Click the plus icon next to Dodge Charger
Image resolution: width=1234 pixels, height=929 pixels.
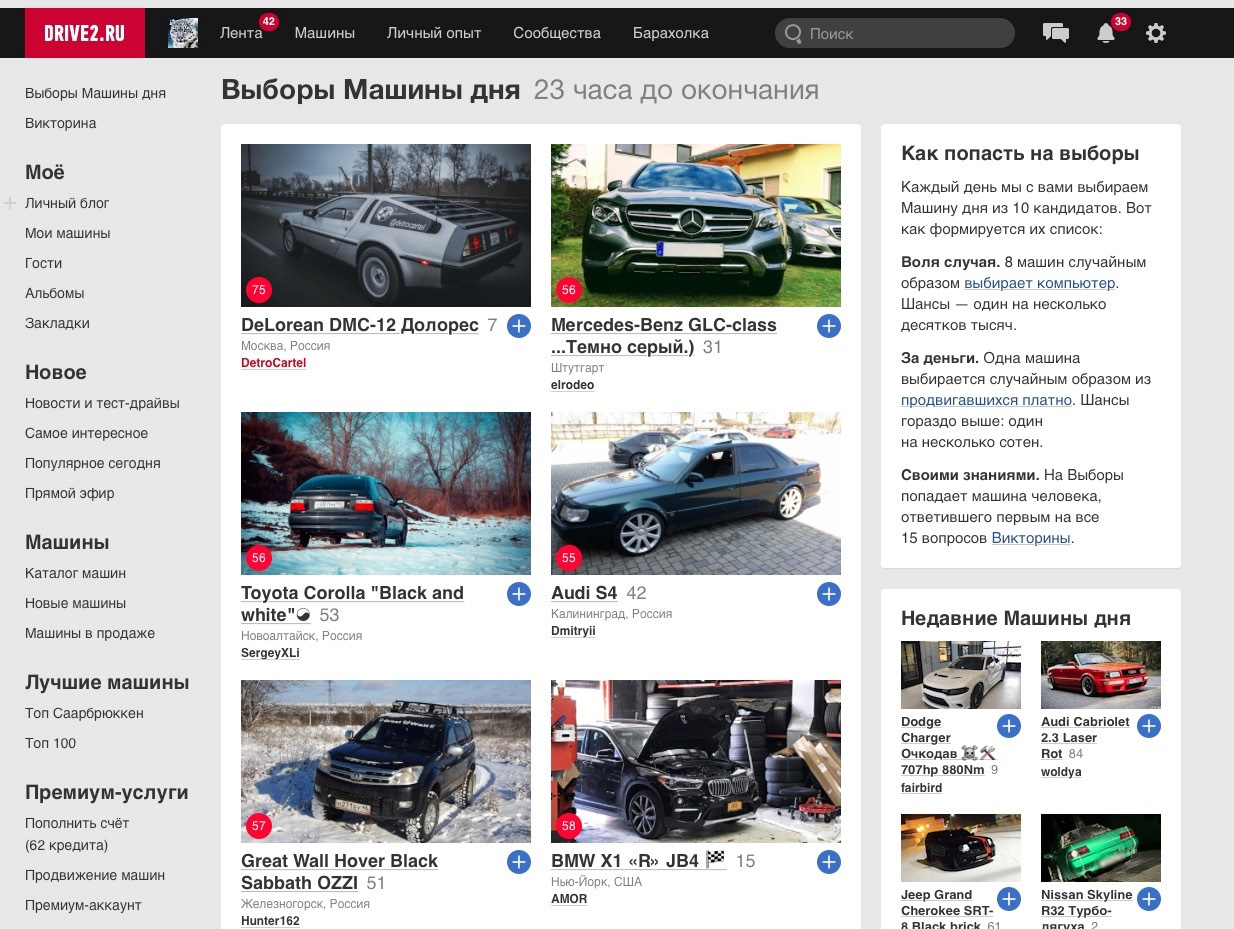[x=1009, y=726]
